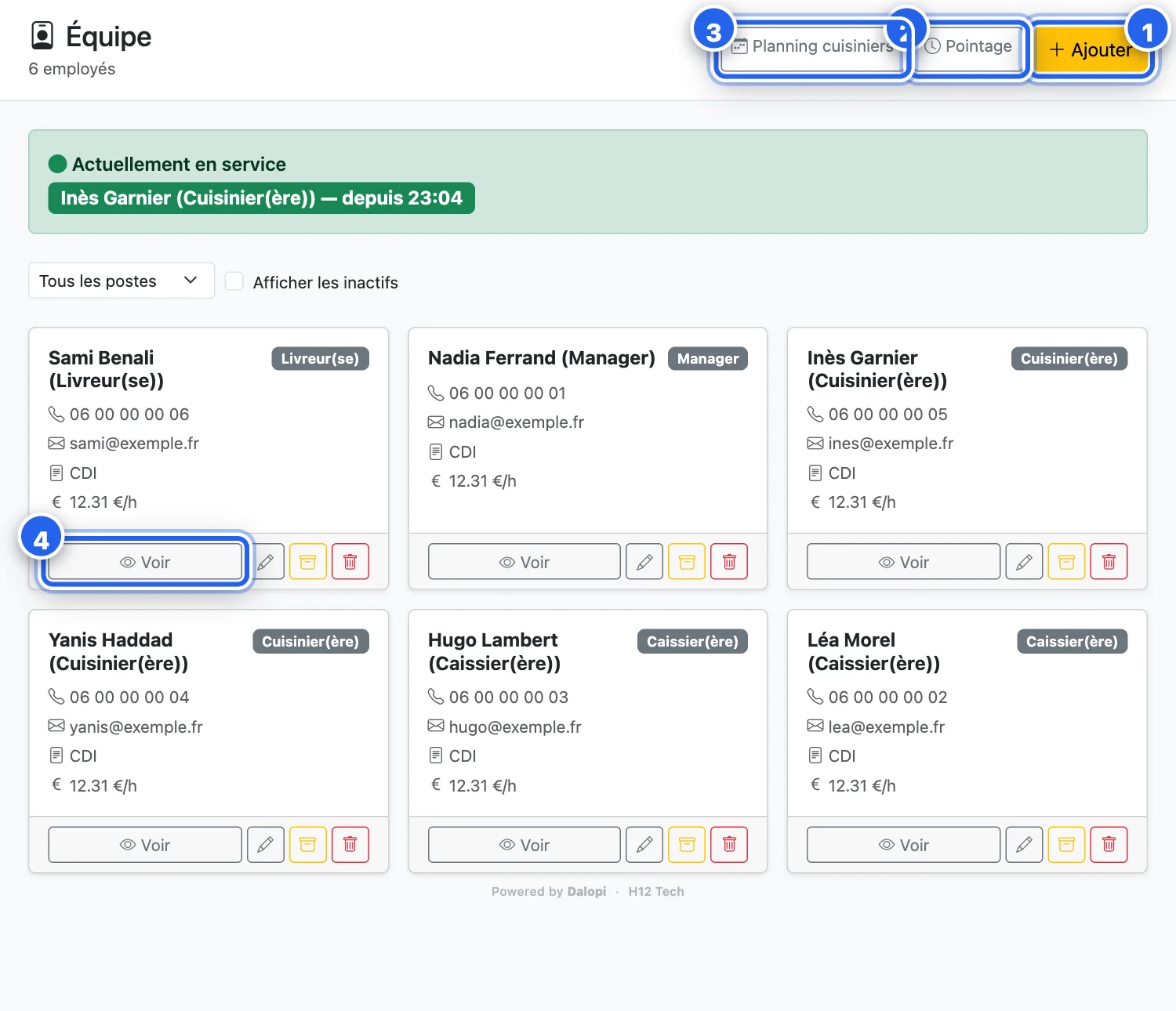Click hugo@exemple.fr email text
1176x1011 pixels.
[x=515, y=727]
